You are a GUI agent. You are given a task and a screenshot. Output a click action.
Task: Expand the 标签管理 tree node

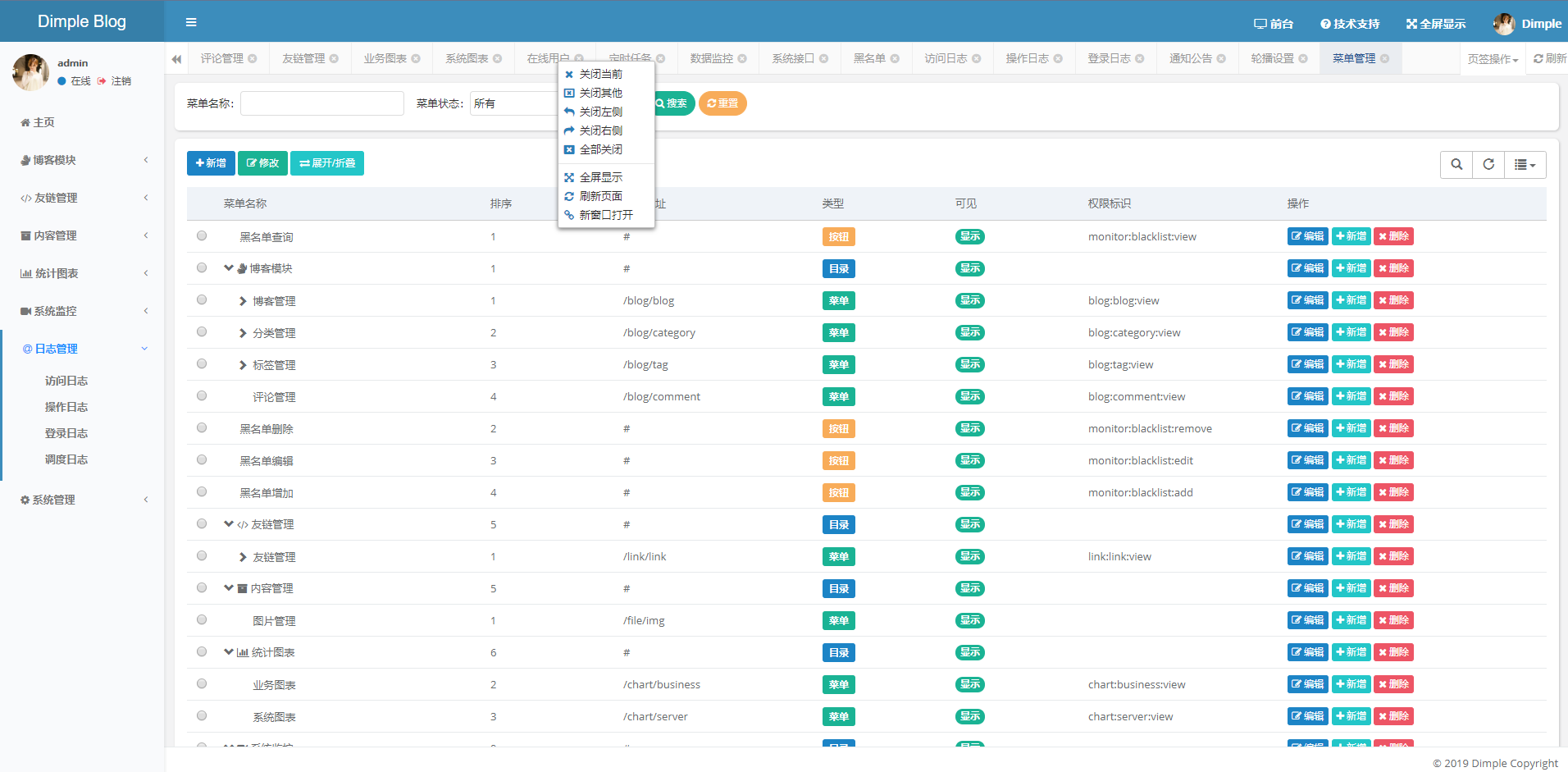(x=243, y=365)
